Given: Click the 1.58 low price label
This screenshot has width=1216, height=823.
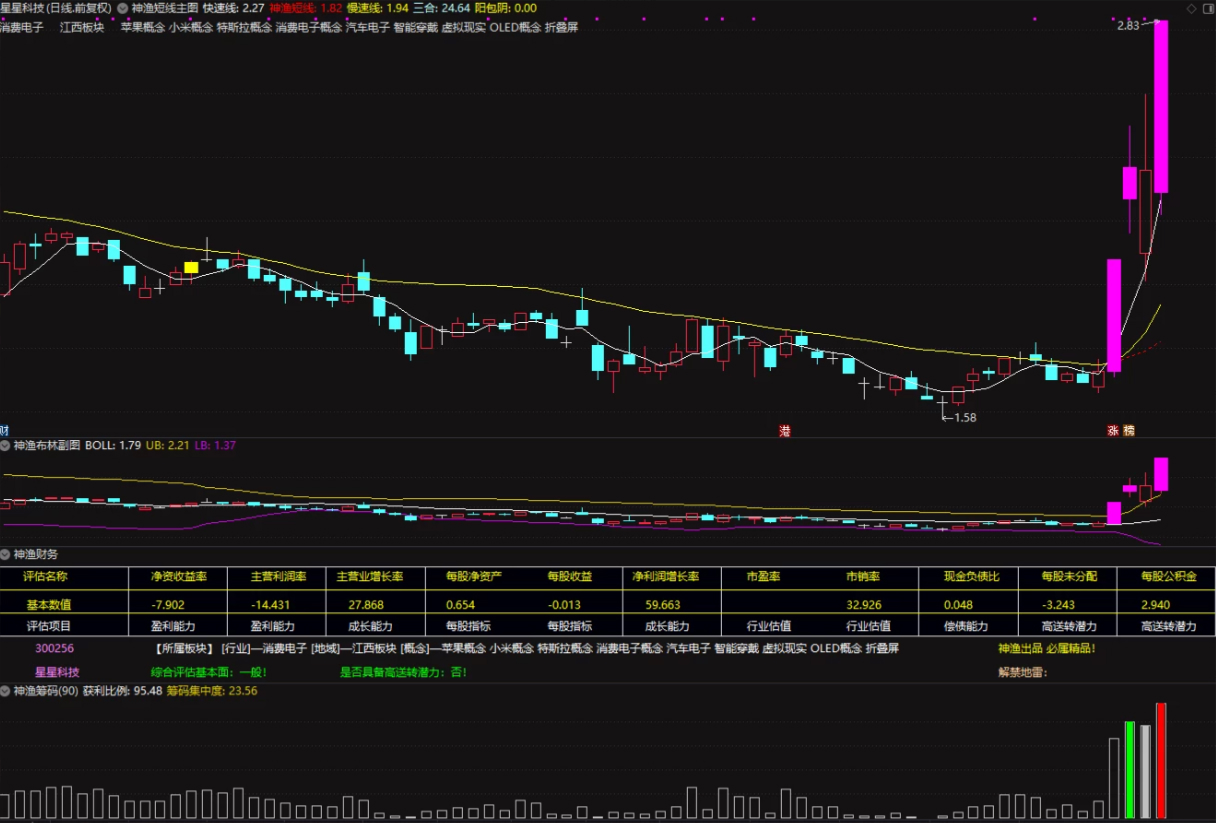Looking at the screenshot, I should click(964, 417).
